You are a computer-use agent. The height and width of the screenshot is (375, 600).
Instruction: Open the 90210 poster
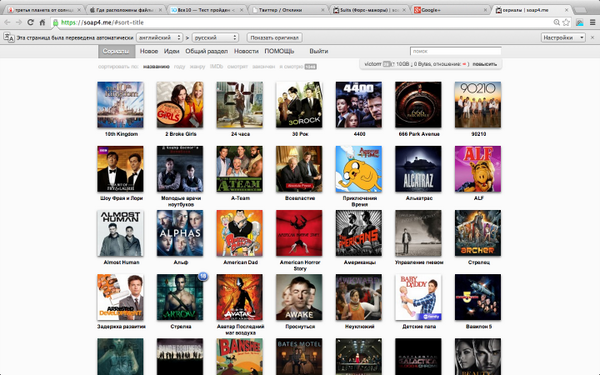pos(478,104)
